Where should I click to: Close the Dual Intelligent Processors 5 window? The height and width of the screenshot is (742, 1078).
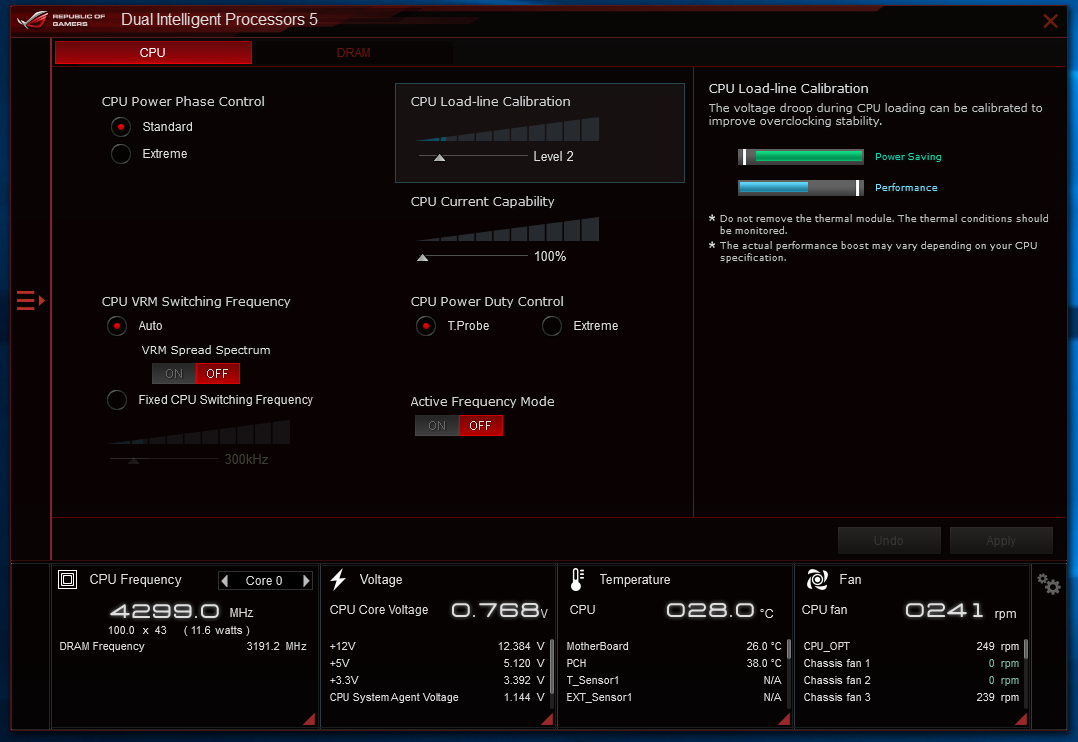[1050, 21]
